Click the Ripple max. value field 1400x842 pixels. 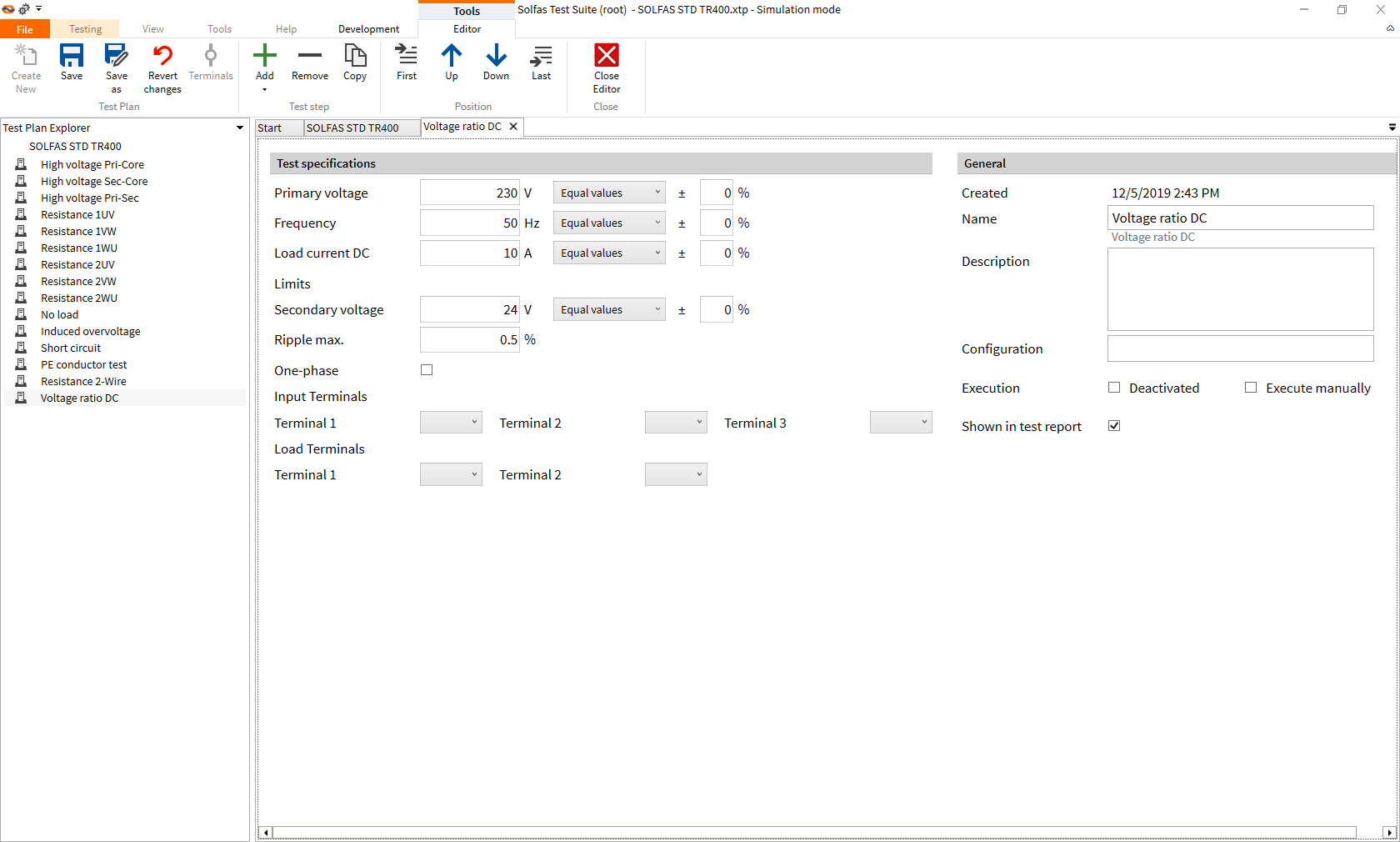tap(470, 339)
